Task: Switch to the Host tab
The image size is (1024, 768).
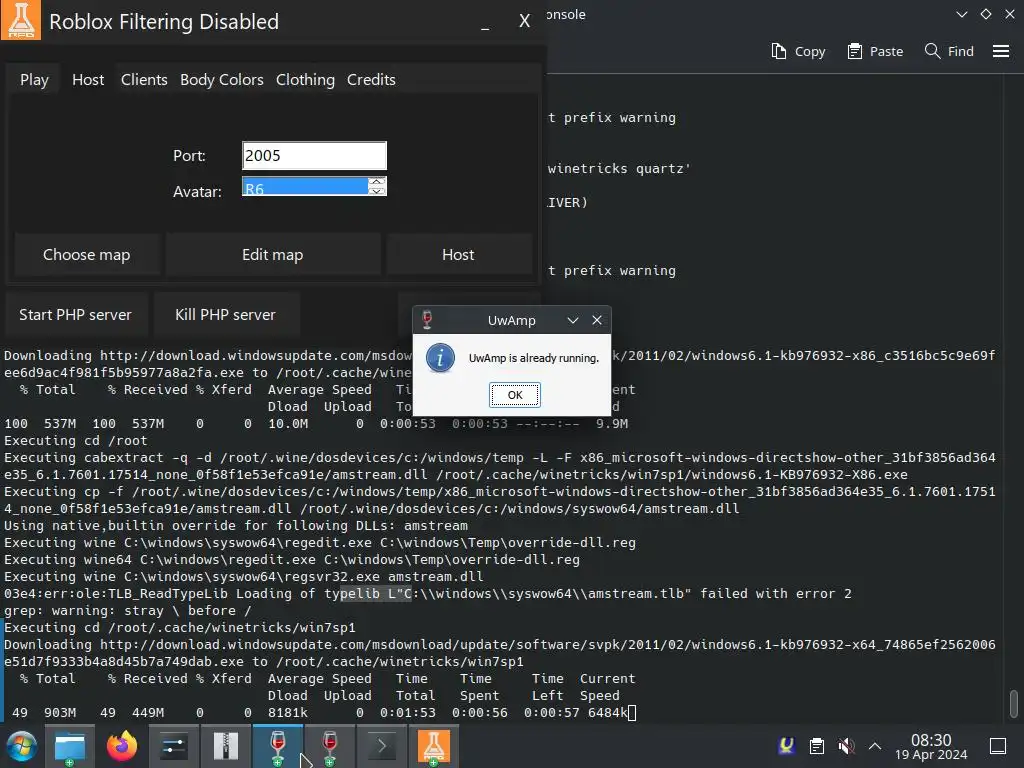Action: pyautogui.click(x=88, y=80)
